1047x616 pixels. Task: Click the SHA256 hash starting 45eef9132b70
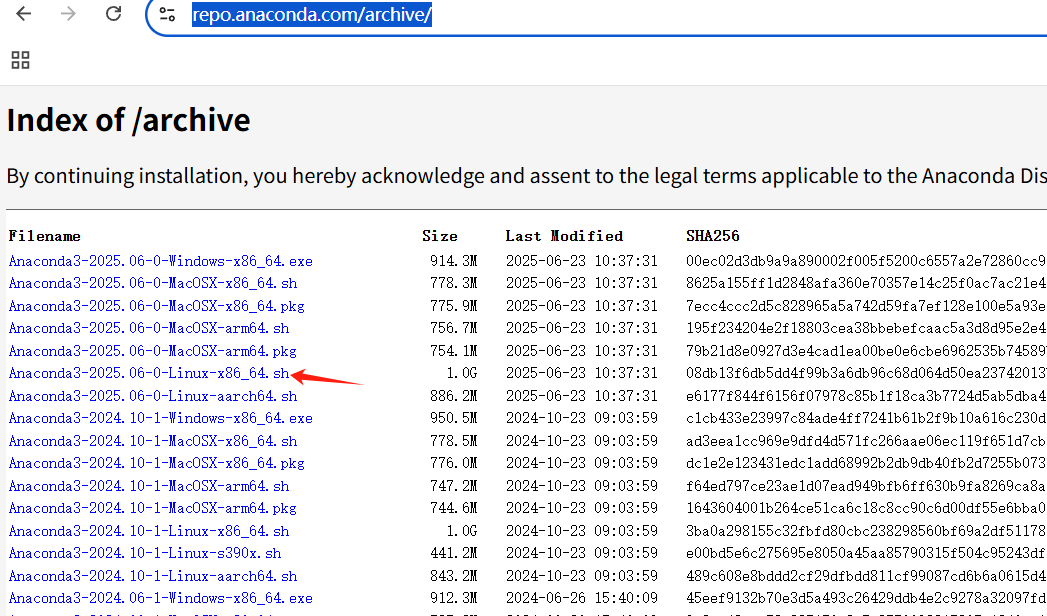866,598
